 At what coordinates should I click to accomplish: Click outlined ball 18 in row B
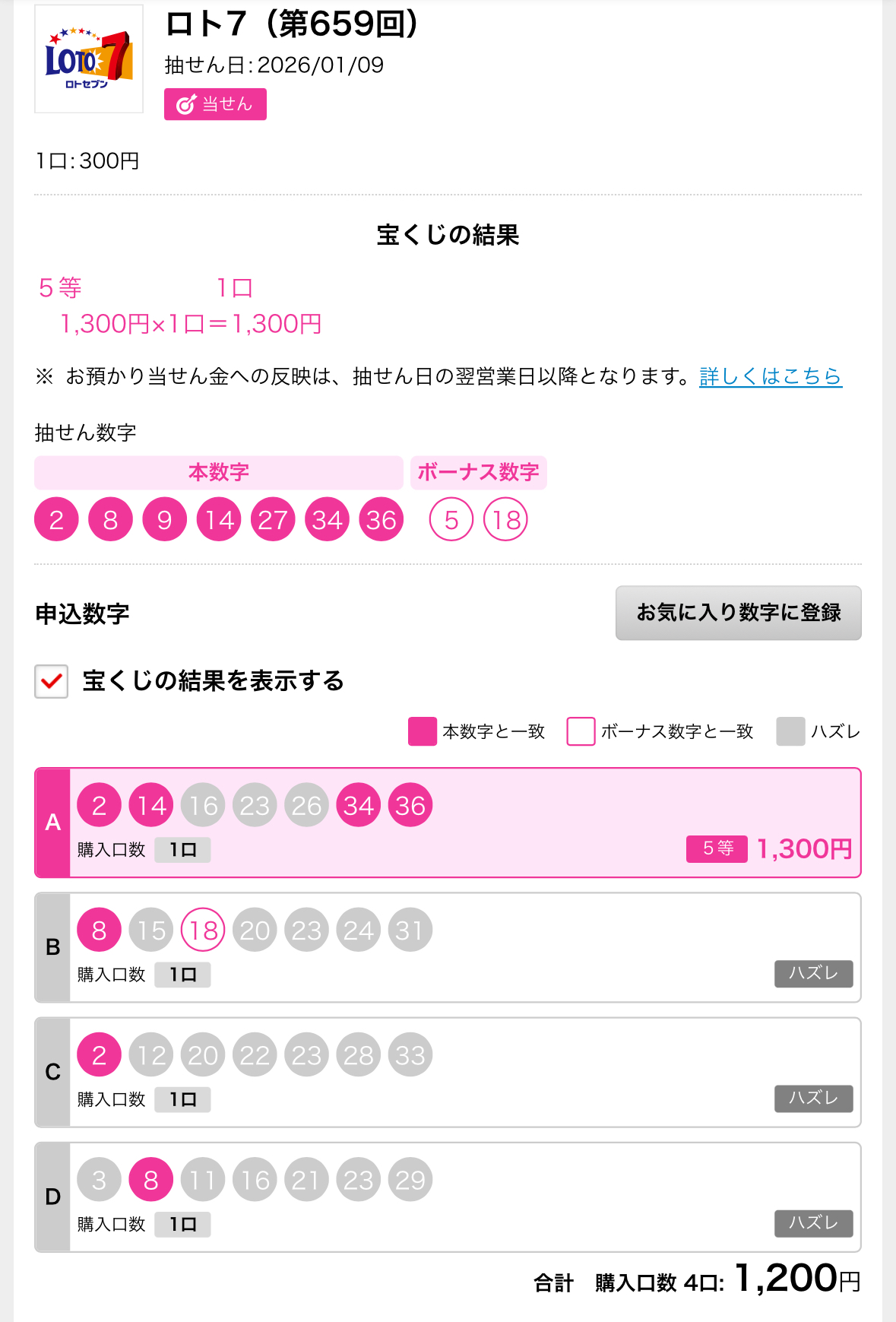click(203, 930)
